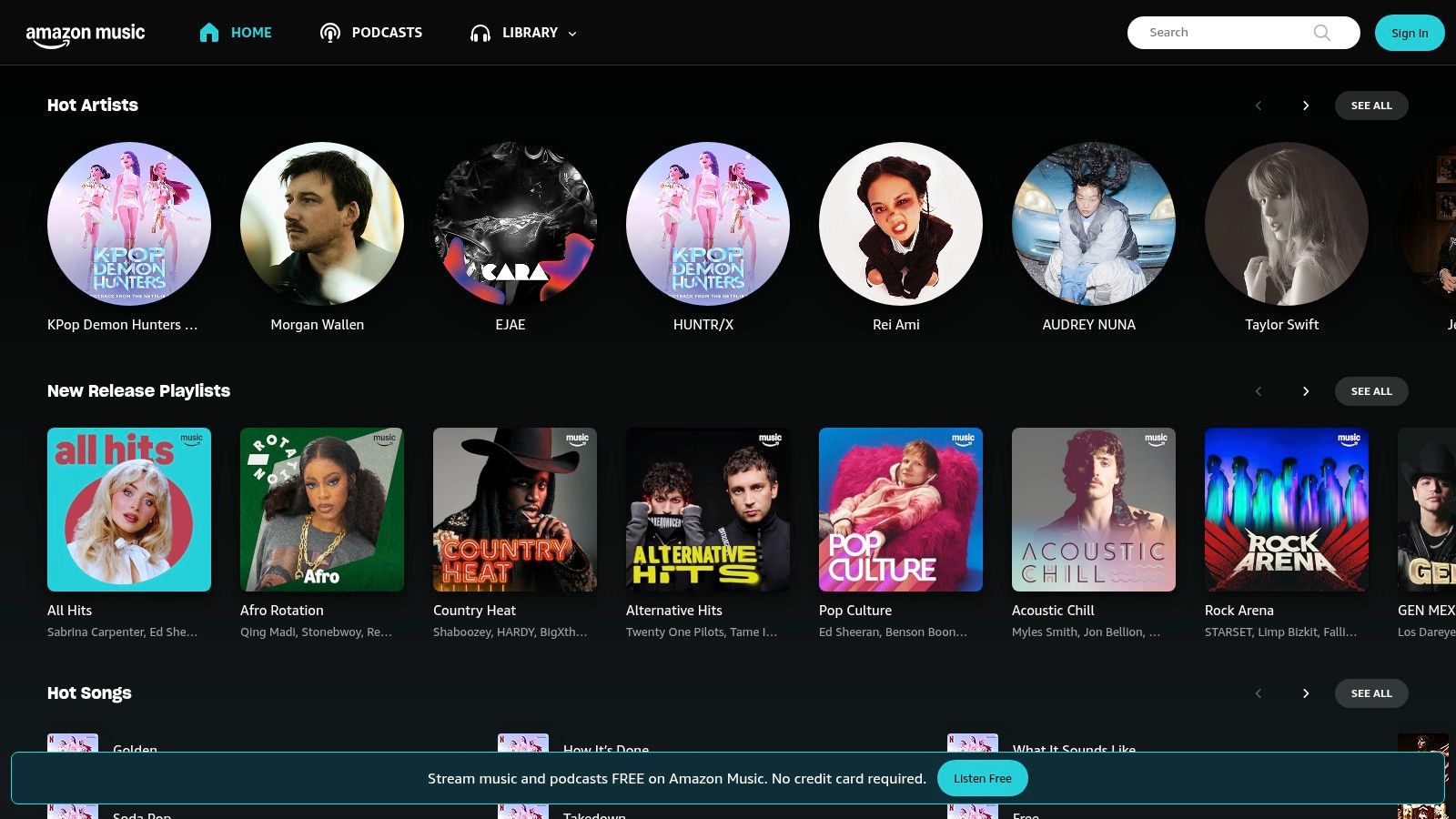Click the AUDREY NUNA name text
The height and width of the screenshot is (819, 1456).
tap(1089, 325)
